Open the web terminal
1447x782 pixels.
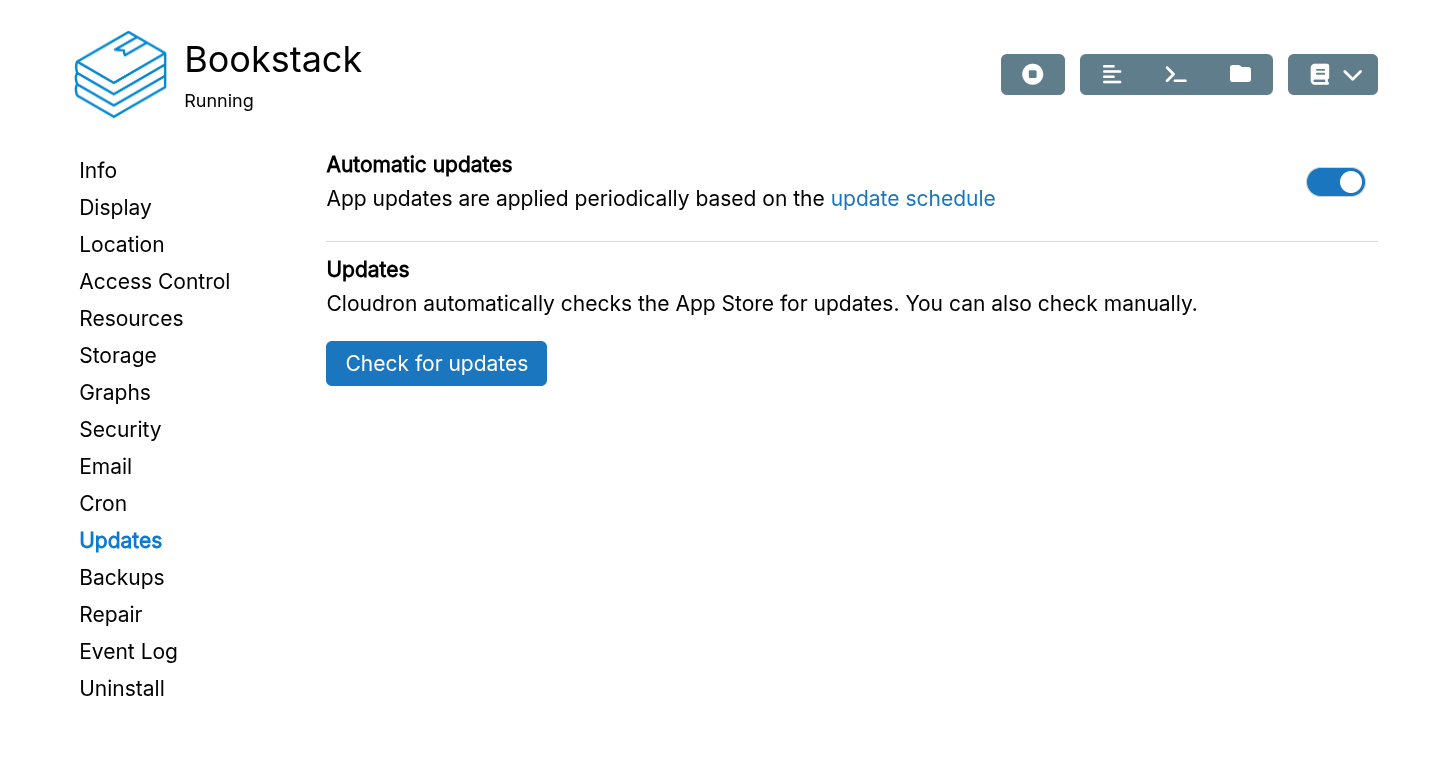pos(1175,74)
